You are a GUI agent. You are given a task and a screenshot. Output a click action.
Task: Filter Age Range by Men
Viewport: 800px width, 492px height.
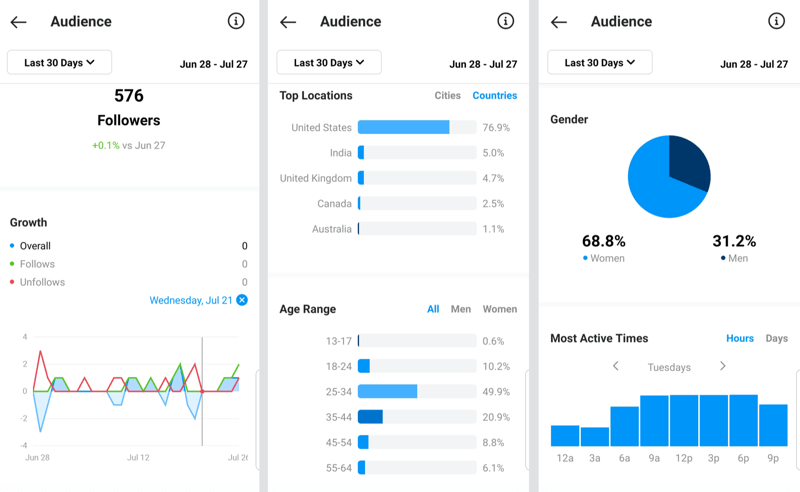[x=460, y=309]
